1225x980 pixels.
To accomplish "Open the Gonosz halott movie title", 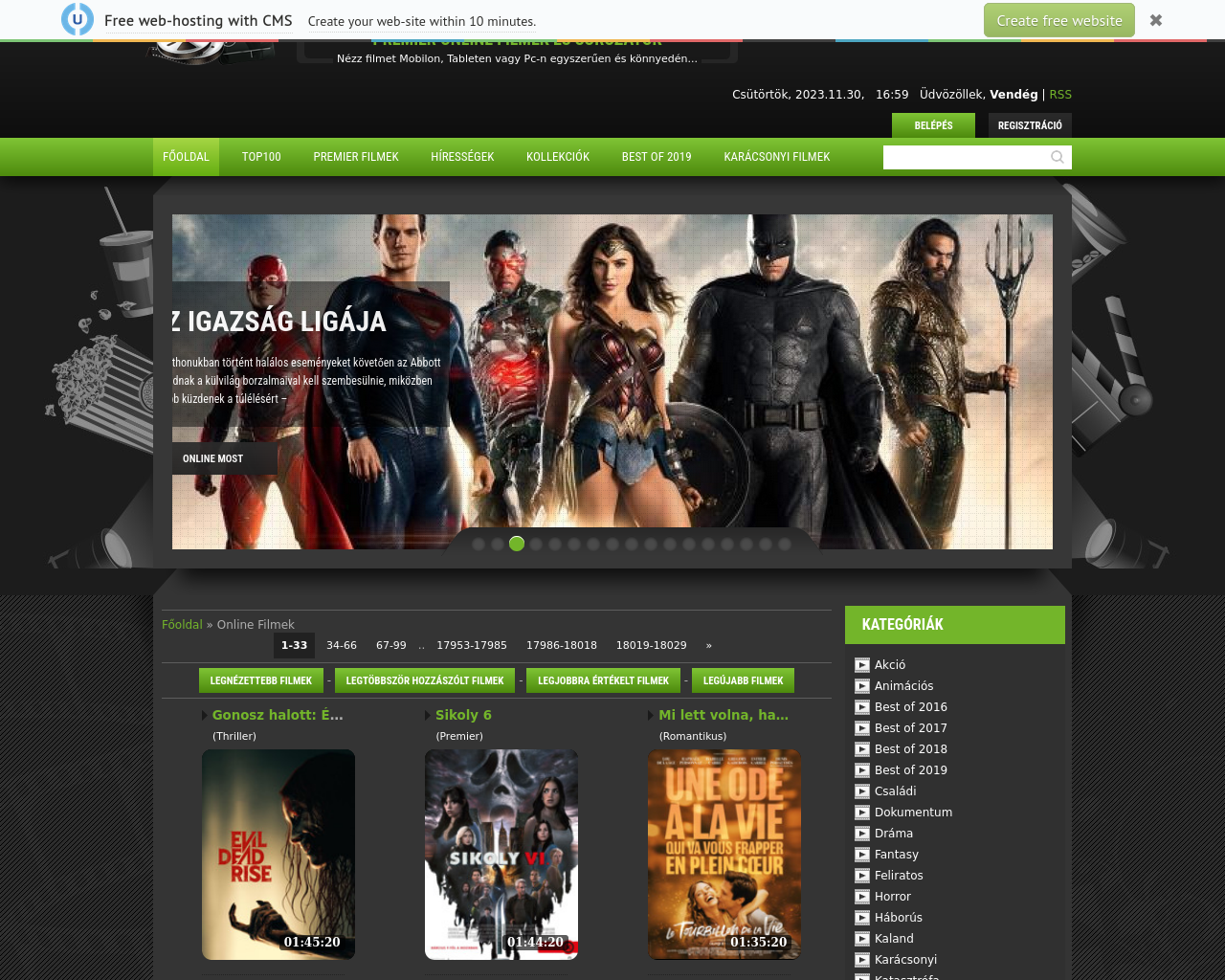I will pos(278,715).
